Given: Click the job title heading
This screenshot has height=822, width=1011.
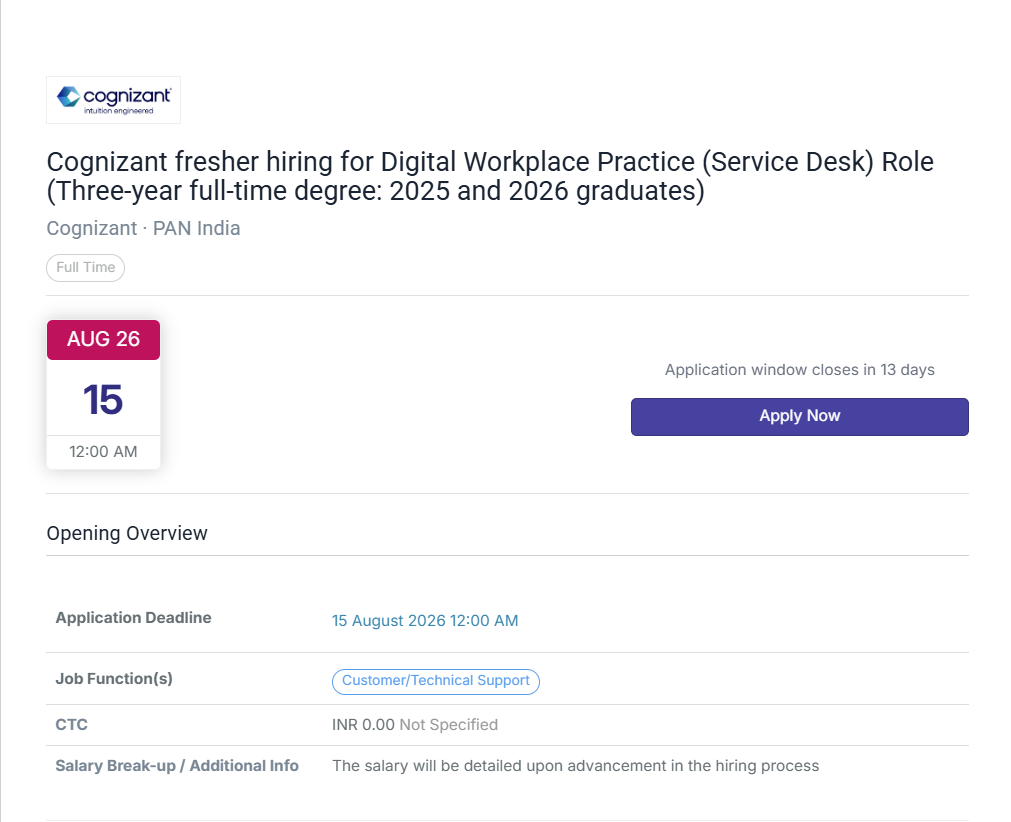Looking at the screenshot, I should tap(490, 176).
